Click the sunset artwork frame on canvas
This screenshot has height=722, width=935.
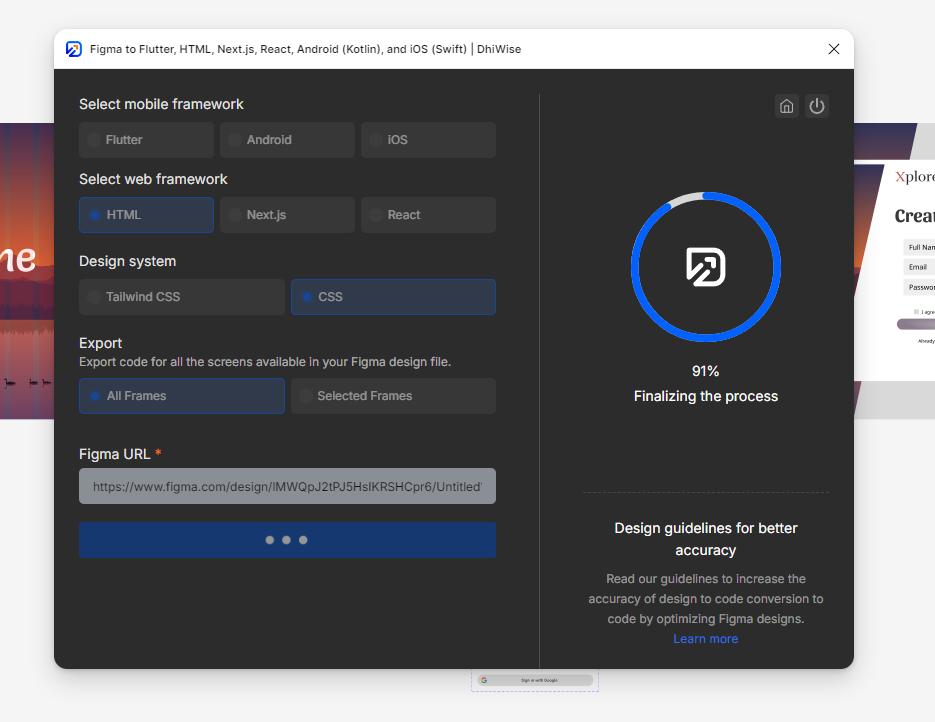(x=27, y=271)
